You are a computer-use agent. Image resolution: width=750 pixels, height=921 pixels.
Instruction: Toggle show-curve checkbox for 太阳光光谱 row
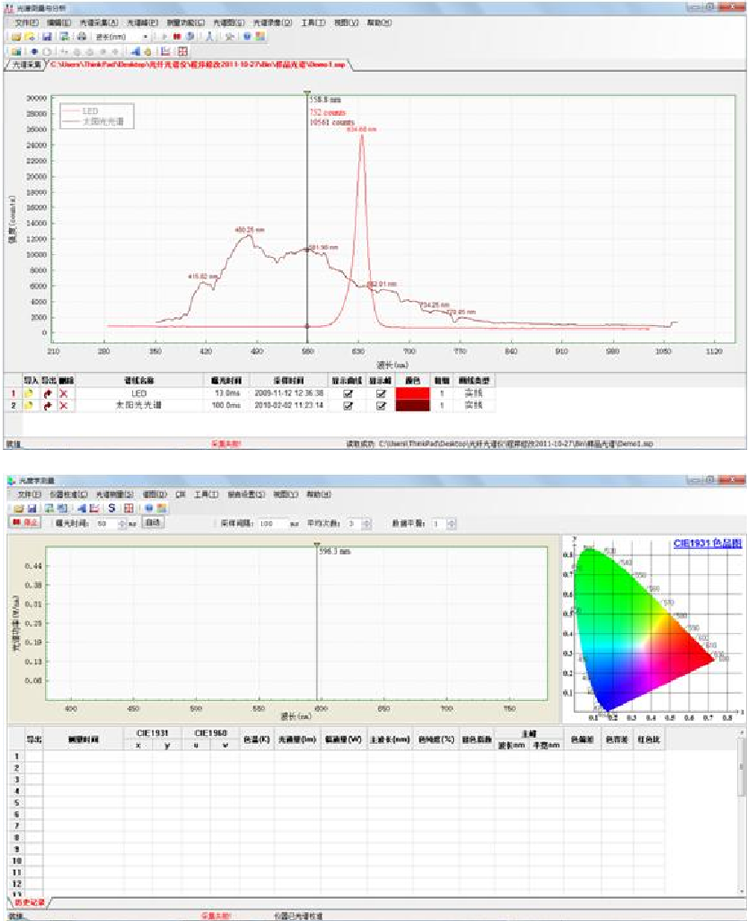pyautogui.click(x=348, y=406)
